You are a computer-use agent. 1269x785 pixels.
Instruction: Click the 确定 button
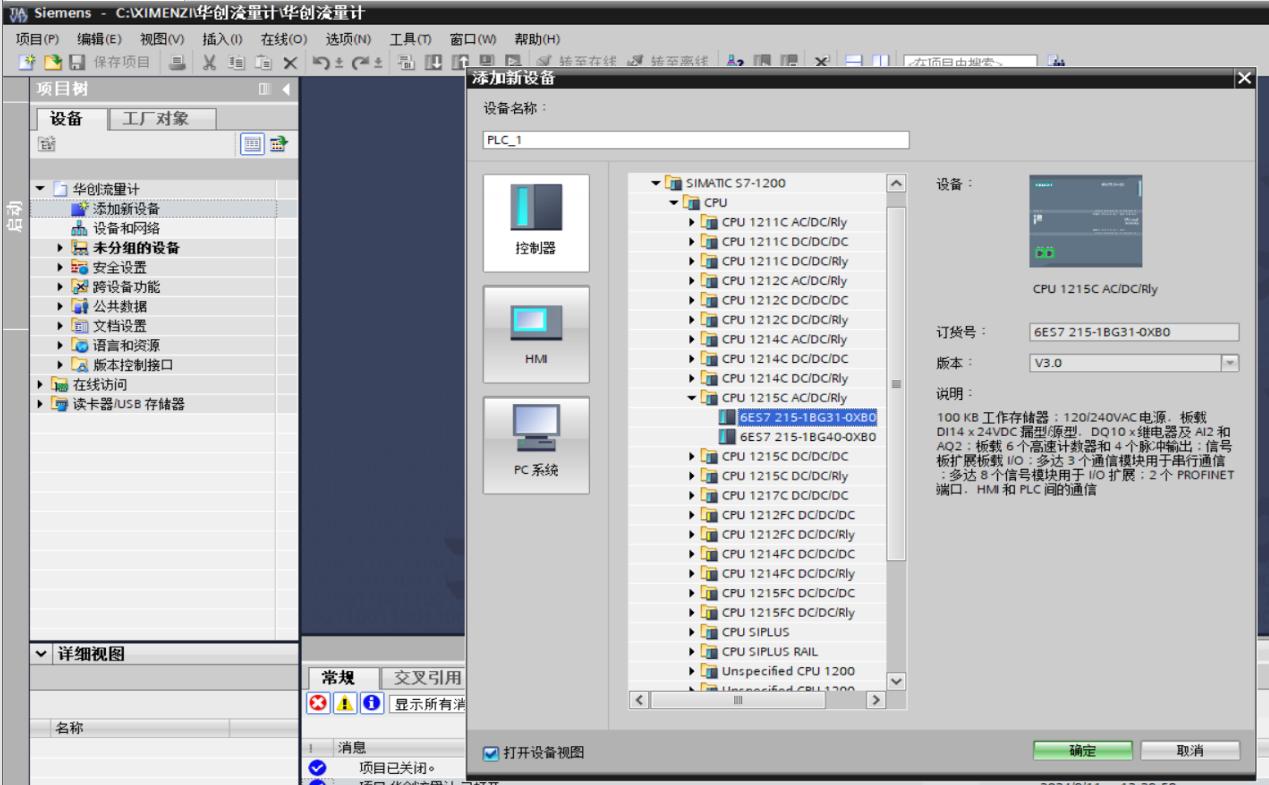click(x=1083, y=751)
